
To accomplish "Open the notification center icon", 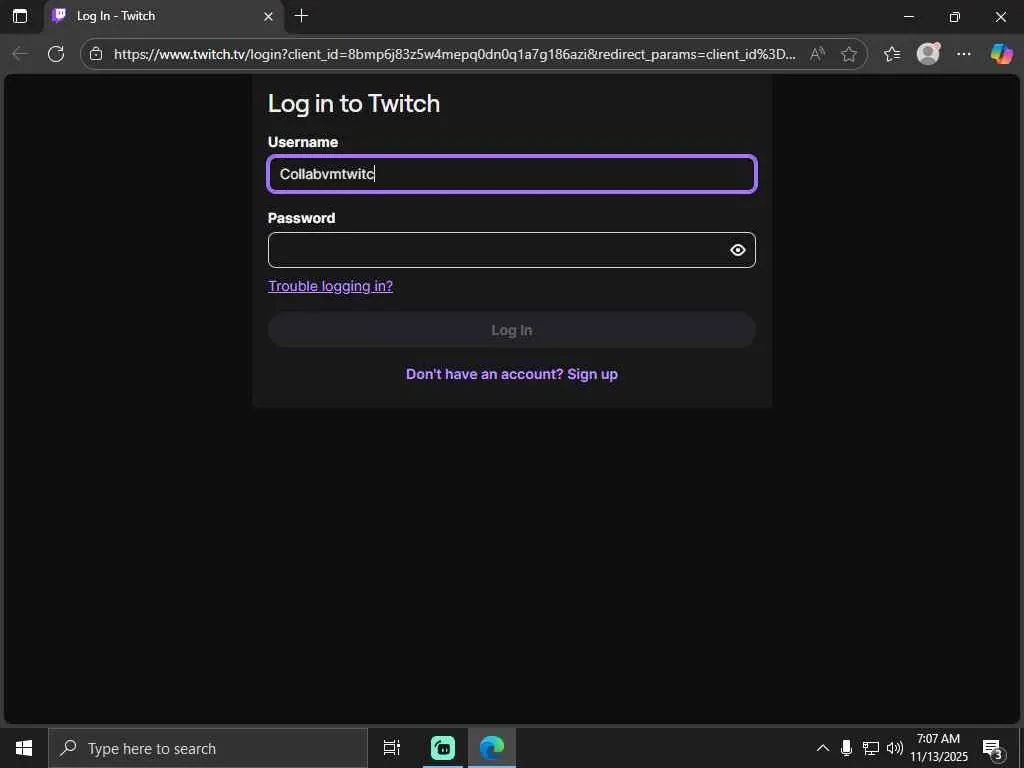I will [993, 748].
